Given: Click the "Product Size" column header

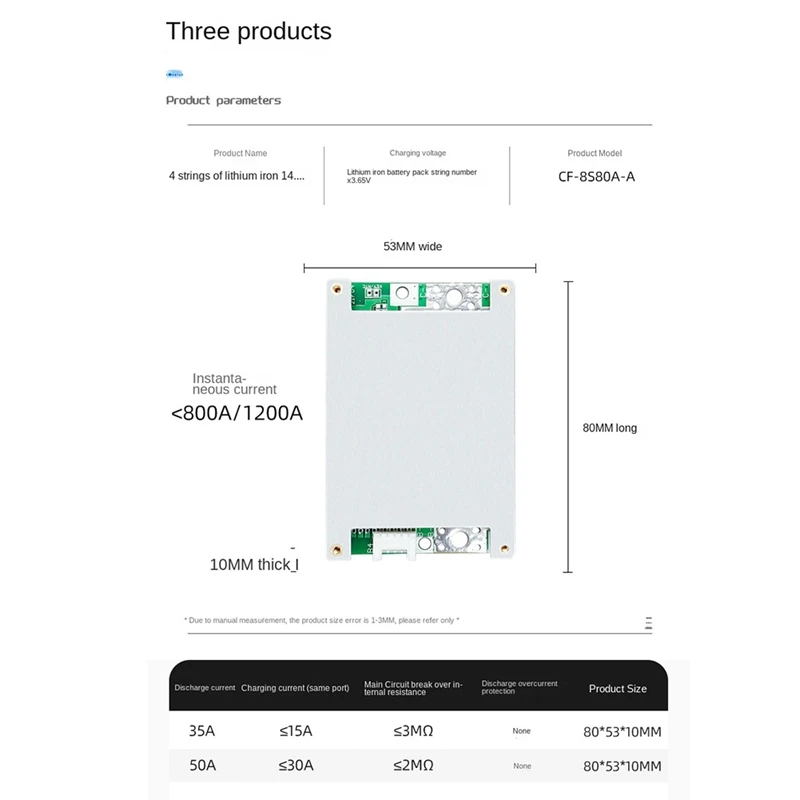Looking at the screenshot, I should pyautogui.click(x=617, y=688).
